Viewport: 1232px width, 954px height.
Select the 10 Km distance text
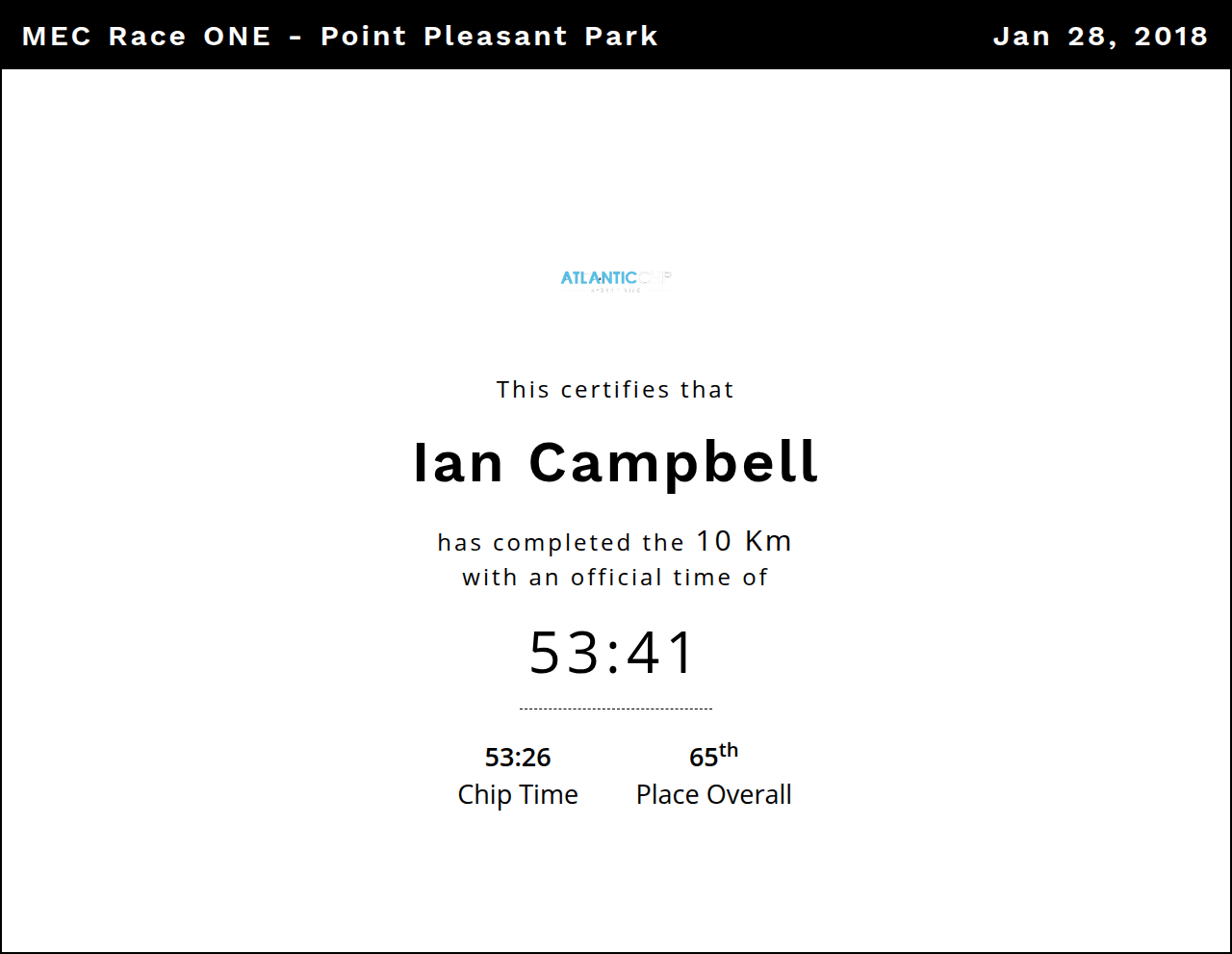coord(743,541)
